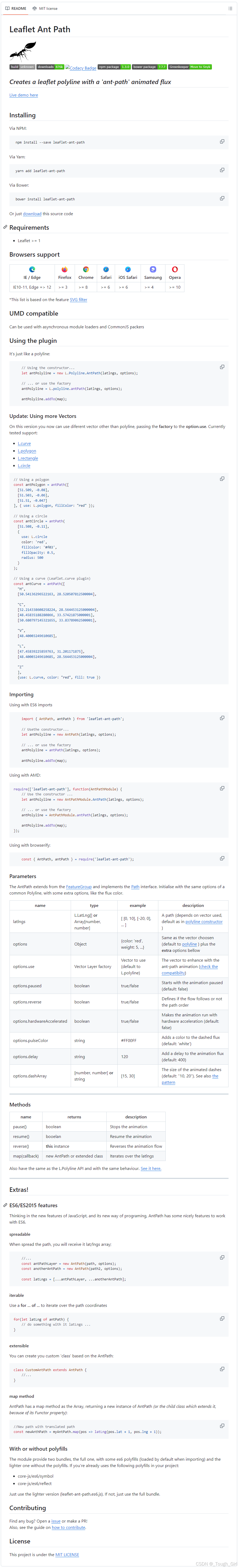Image resolution: width=238 pixels, height=1568 pixels.
Task: Click the Chrome browser icon
Action: [85, 269]
